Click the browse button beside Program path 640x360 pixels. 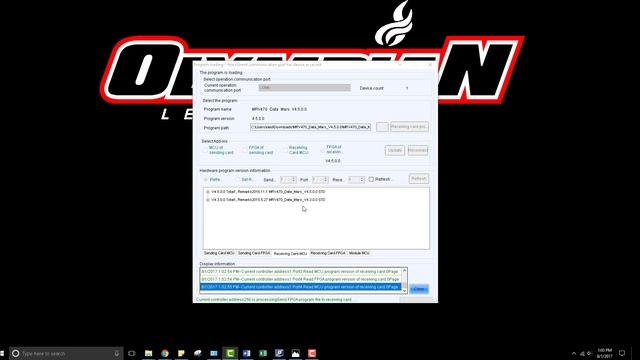(382, 127)
